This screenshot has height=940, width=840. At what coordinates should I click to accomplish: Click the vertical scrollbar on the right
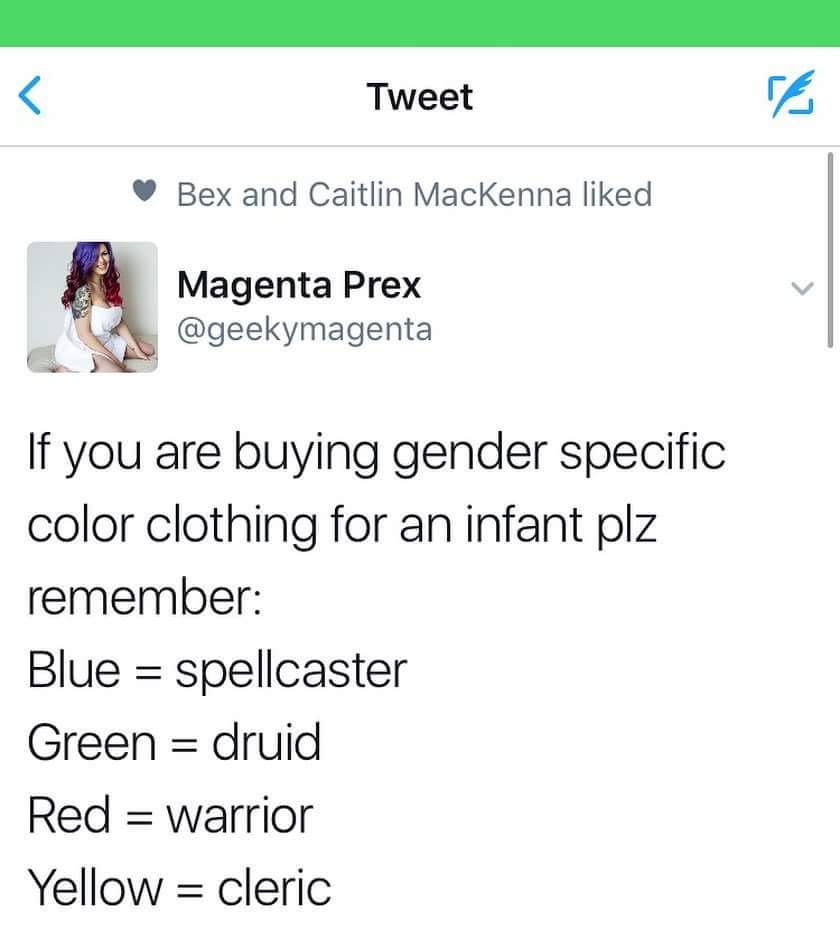pos(831,250)
